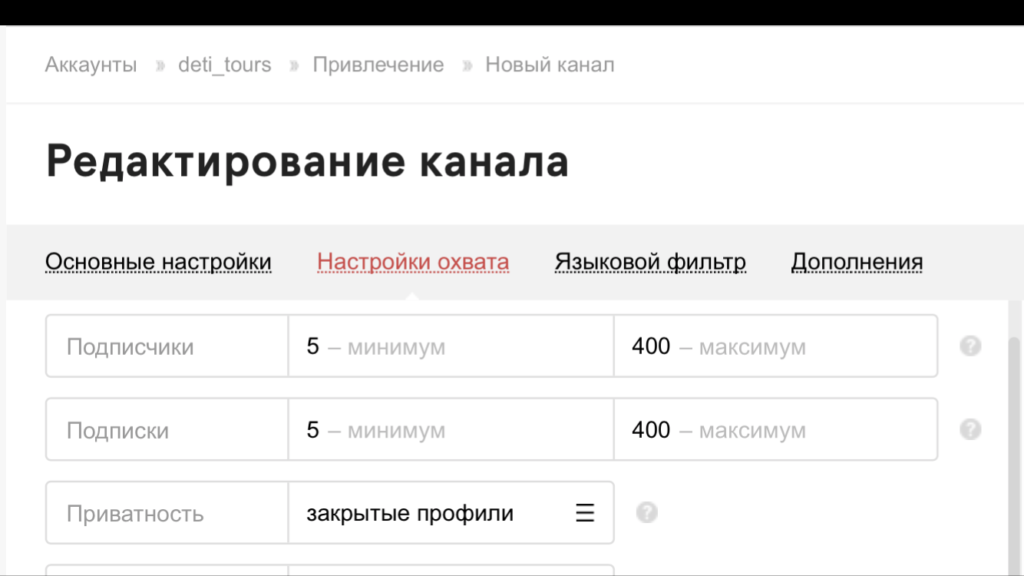
Task: Open the Языковой фильтр tab
Action: (650, 262)
